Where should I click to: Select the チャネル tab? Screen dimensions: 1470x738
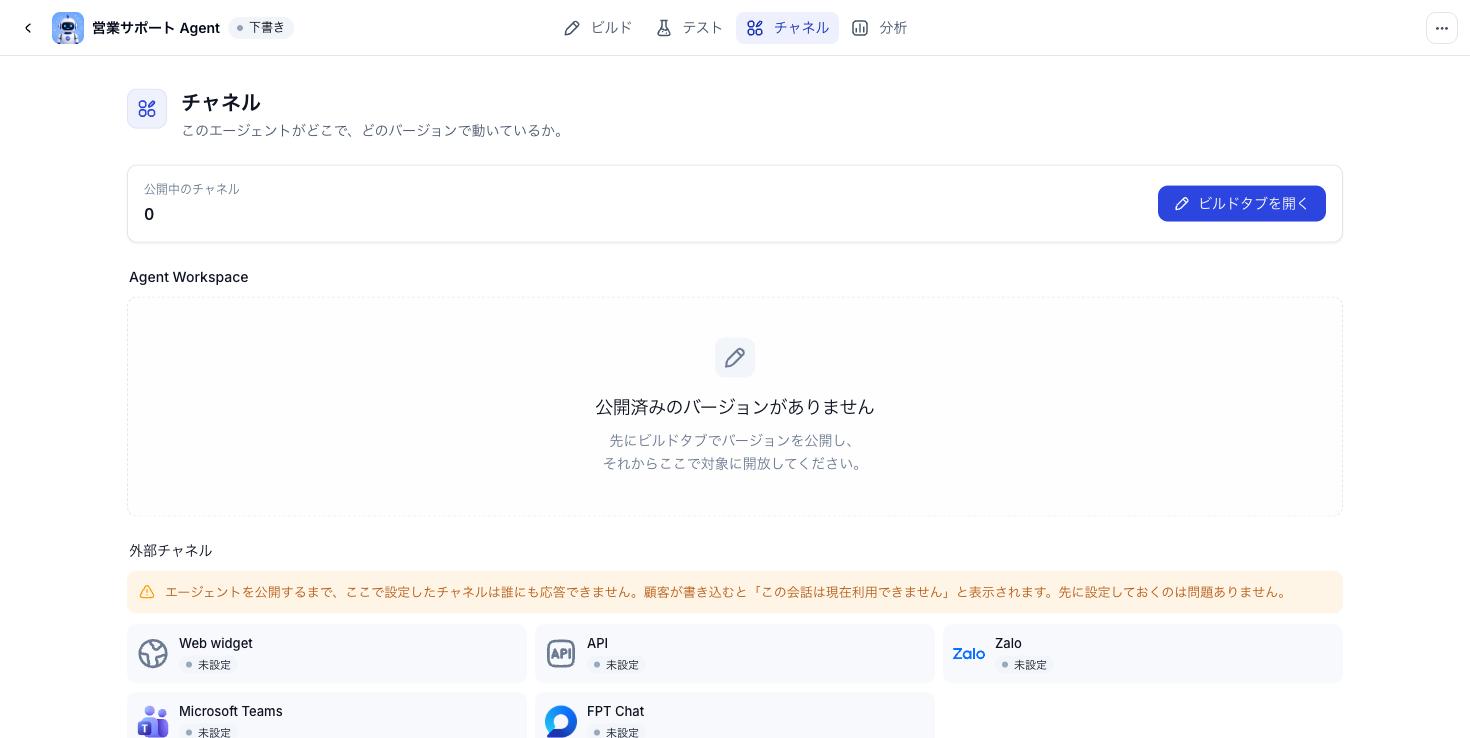pyautogui.click(x=787, y=28)
